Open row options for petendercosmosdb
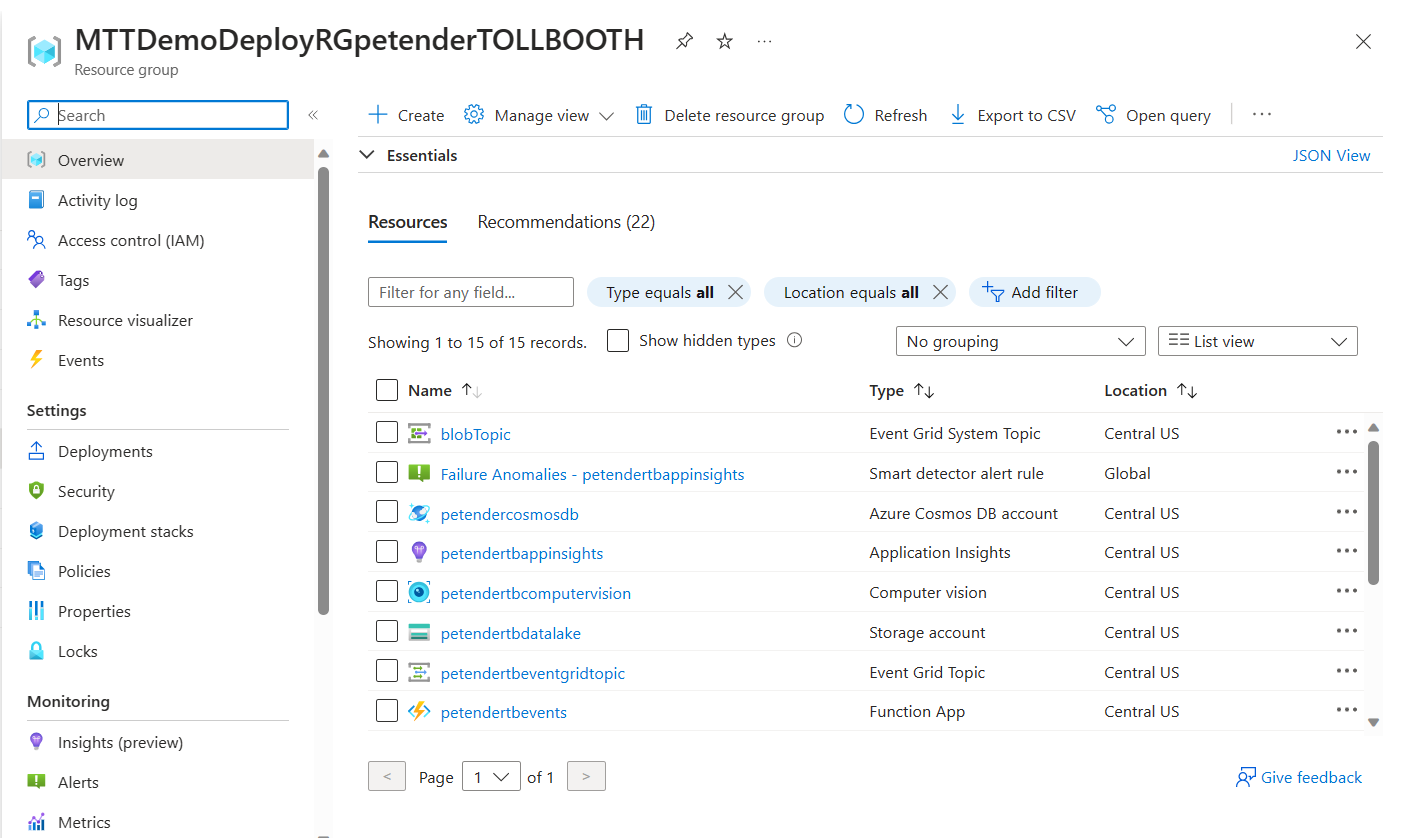The height and width of the screenshot is (838, 1404). [1347, 512]
